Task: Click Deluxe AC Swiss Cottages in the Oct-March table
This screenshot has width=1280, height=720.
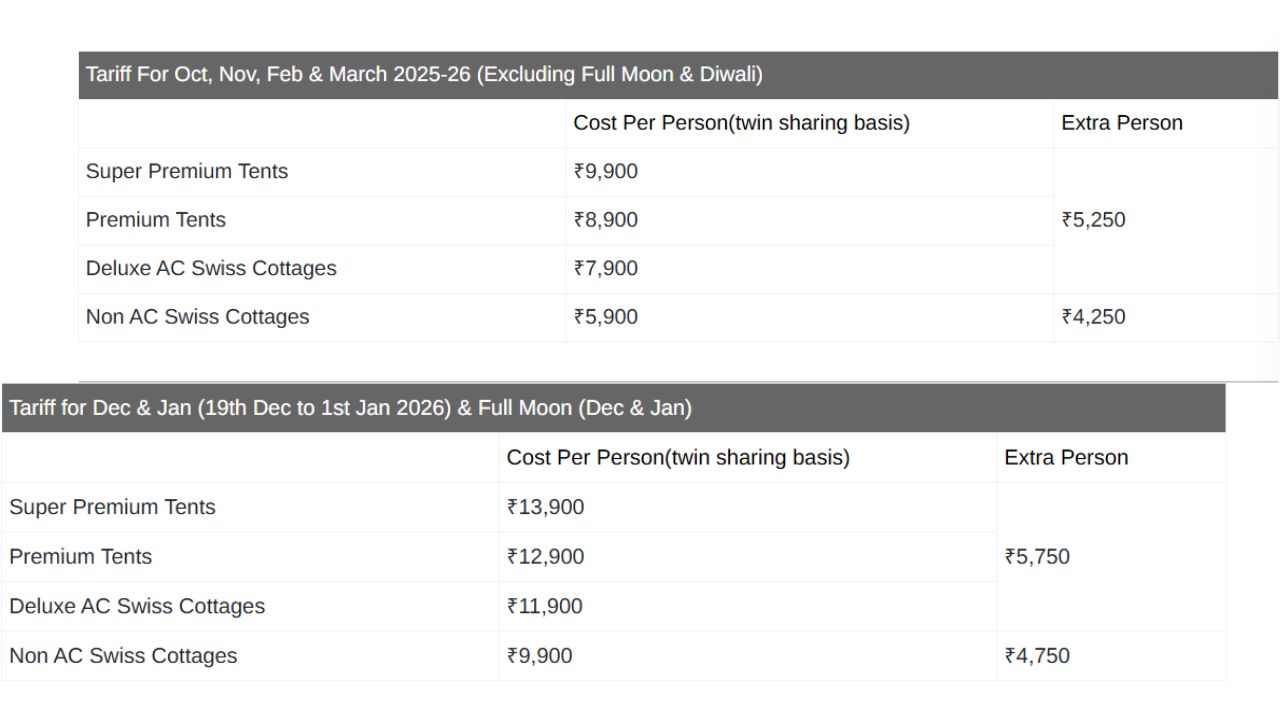Action: (x=211, y=268)
